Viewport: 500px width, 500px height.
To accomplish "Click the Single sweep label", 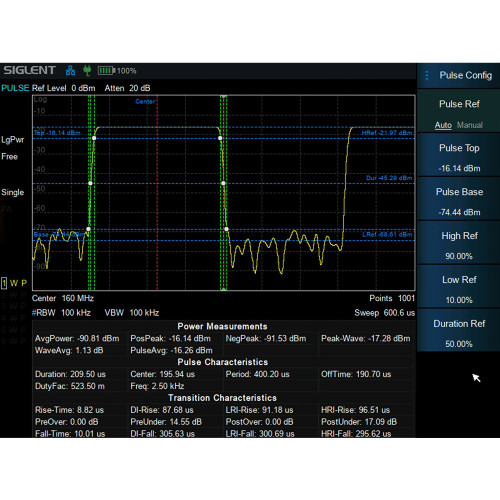I will (13, 192).
